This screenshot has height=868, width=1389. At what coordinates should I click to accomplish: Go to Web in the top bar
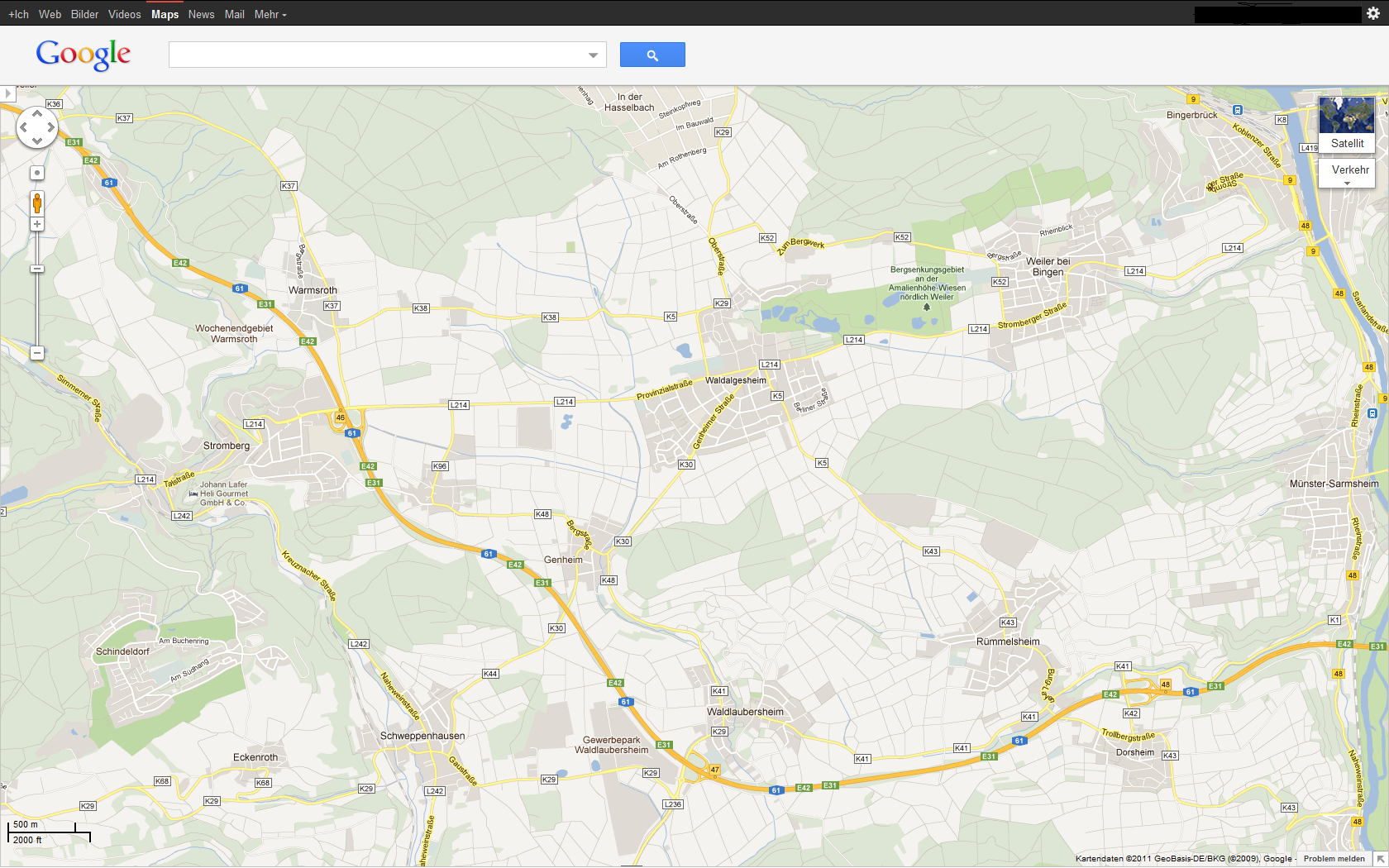50,14
